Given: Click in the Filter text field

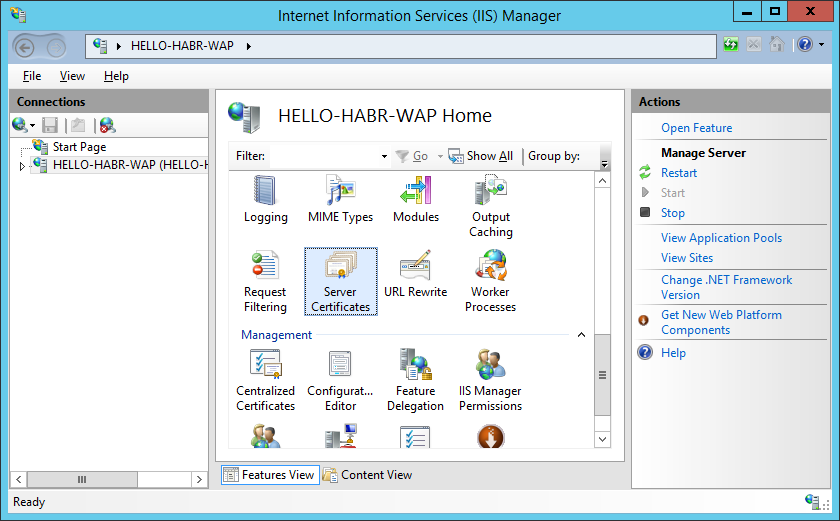Looking at the screenshot, I should coord(323,156).
